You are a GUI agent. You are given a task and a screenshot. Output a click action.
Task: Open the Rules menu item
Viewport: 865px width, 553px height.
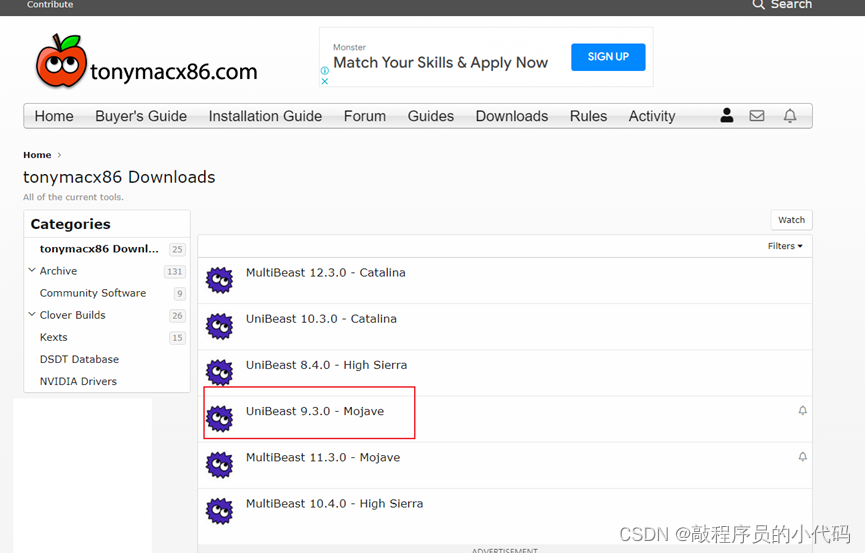pos(589,116)
